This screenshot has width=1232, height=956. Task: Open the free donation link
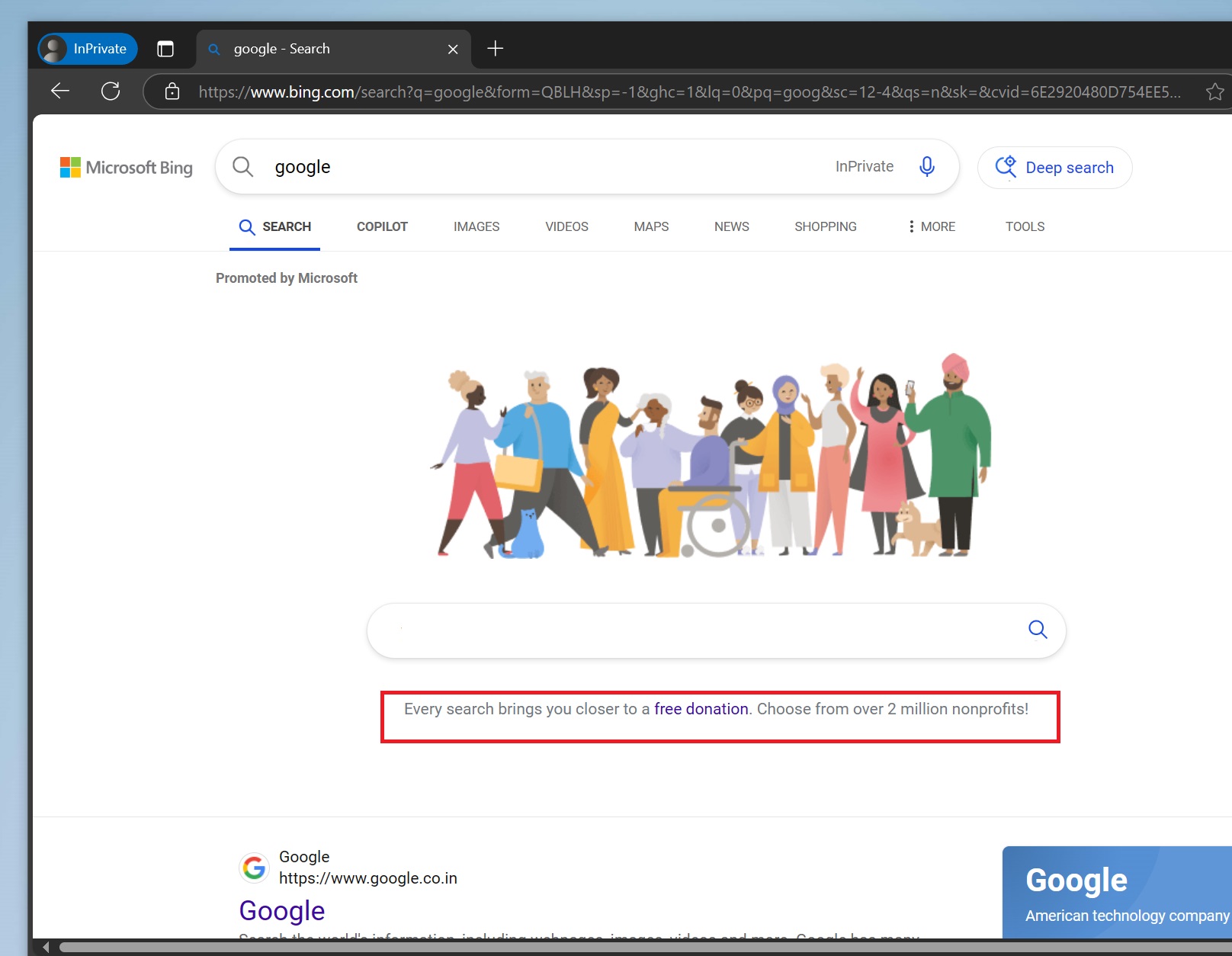point(700,709)
